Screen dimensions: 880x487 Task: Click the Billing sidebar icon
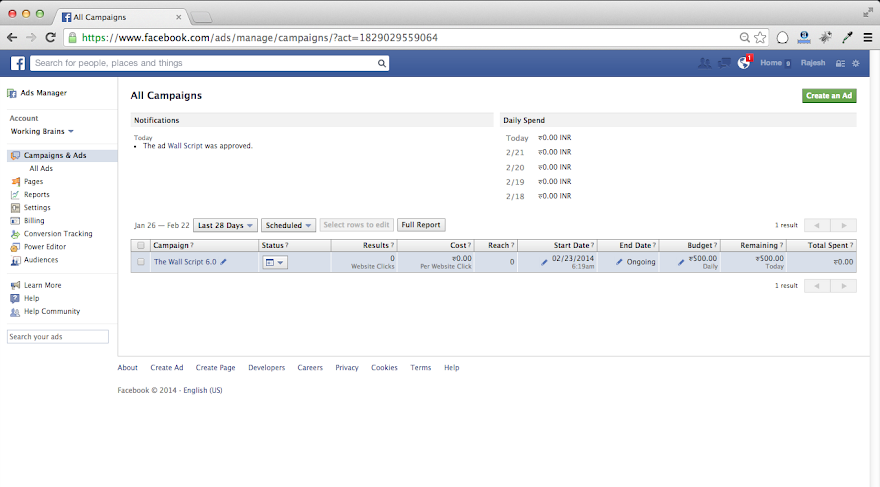coord(16,221)
